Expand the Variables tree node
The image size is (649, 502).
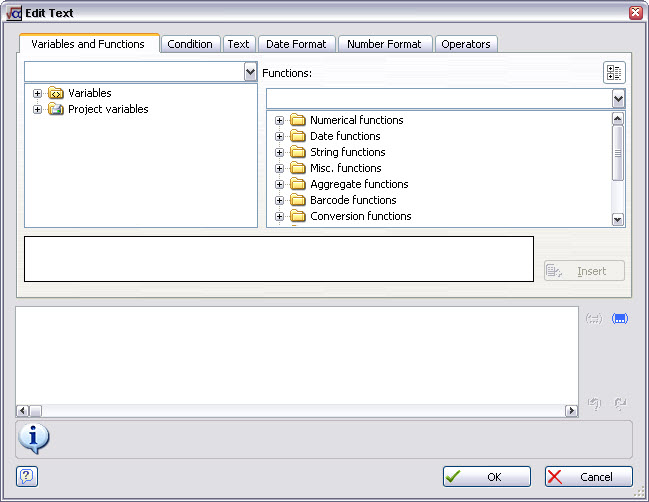[38, 93]
